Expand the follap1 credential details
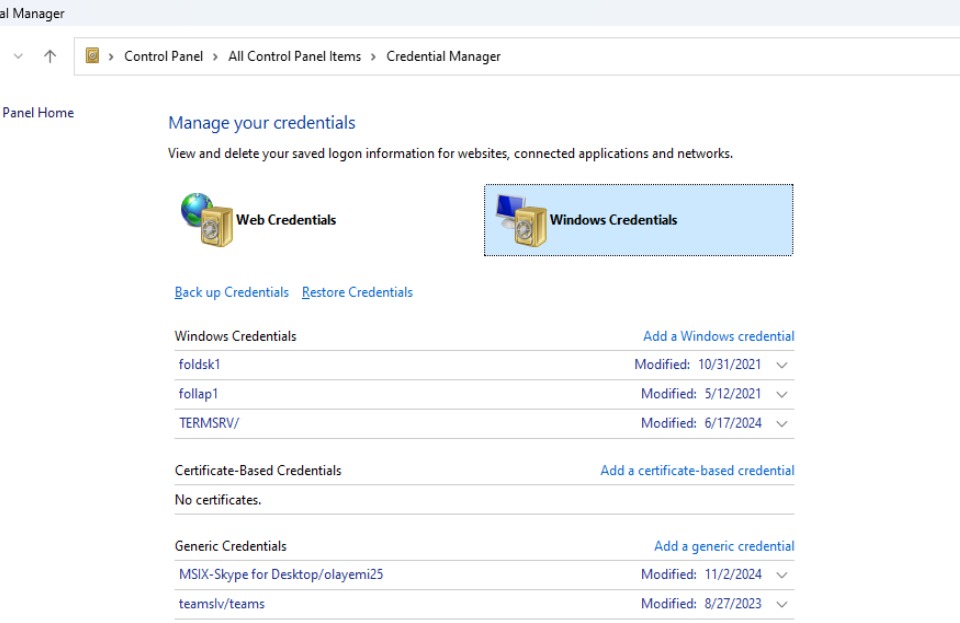 coord(781,392)
